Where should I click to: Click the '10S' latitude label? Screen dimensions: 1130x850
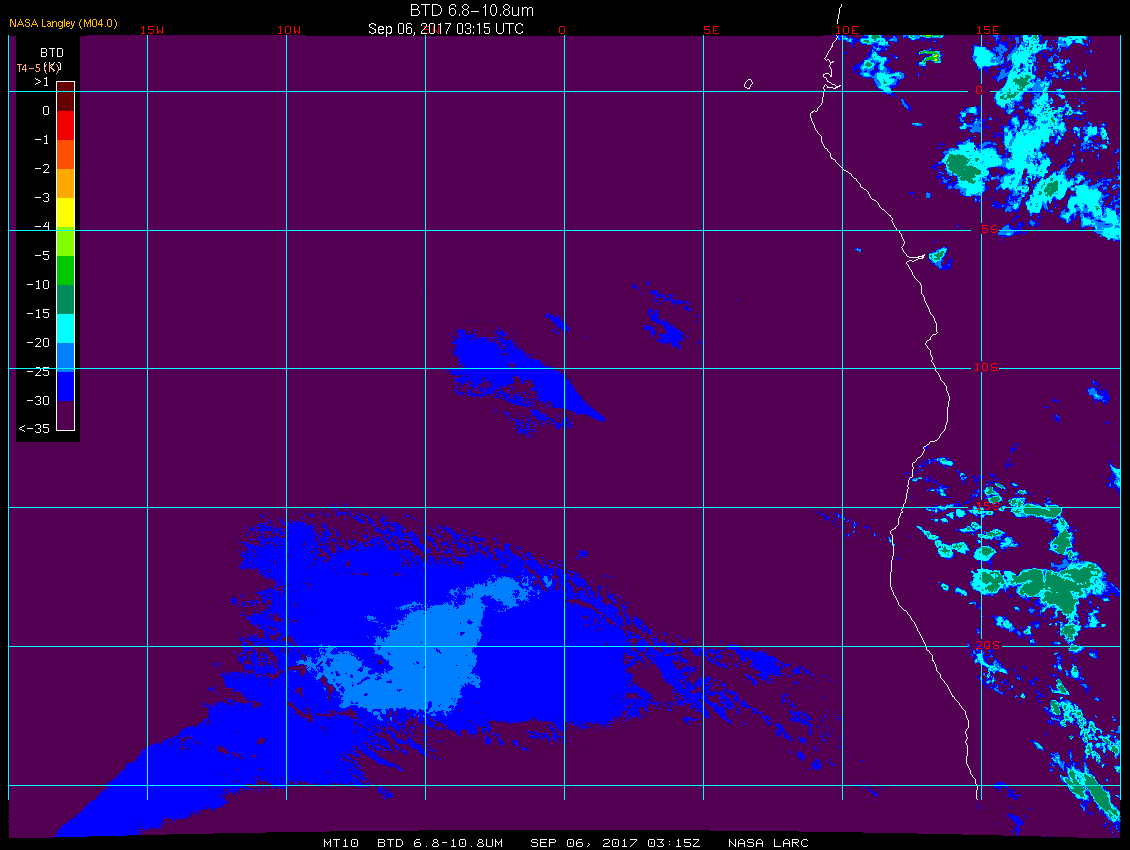coord(986,368)
